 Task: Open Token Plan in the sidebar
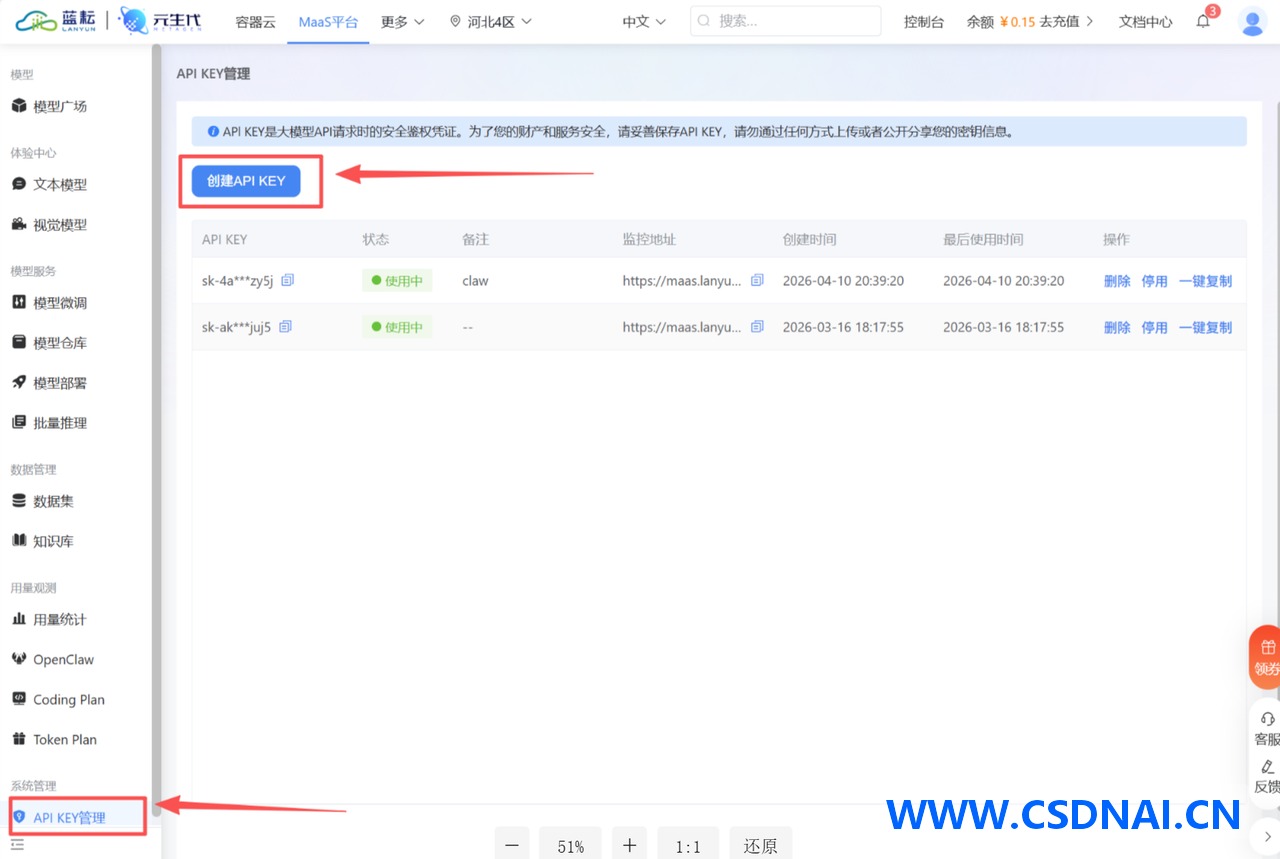(x=65, y=739)
